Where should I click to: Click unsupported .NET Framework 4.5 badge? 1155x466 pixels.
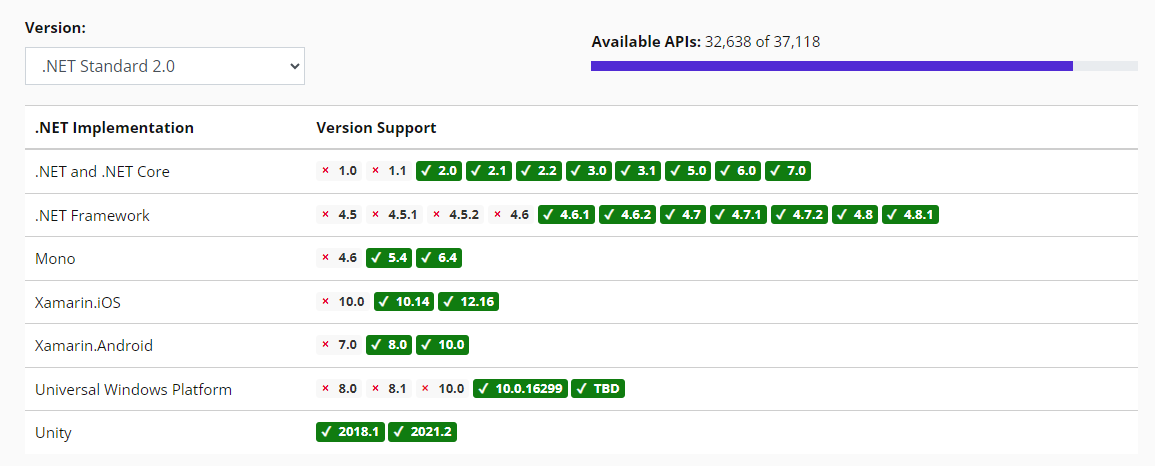pos(339,215)
